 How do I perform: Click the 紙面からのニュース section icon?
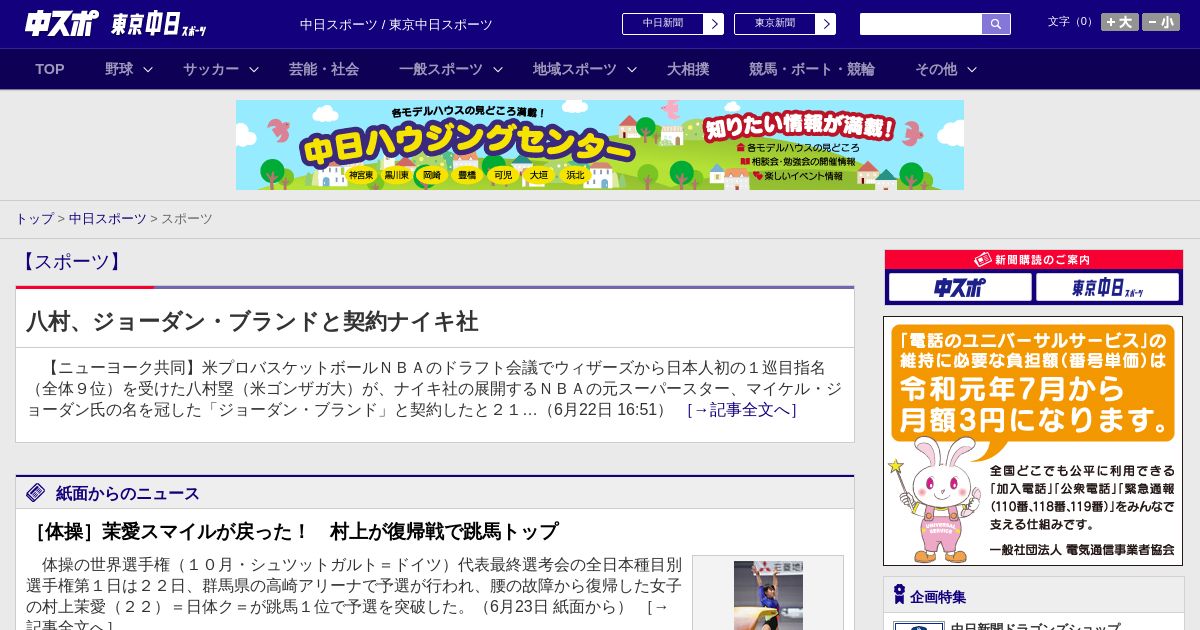tap(36, 492)
